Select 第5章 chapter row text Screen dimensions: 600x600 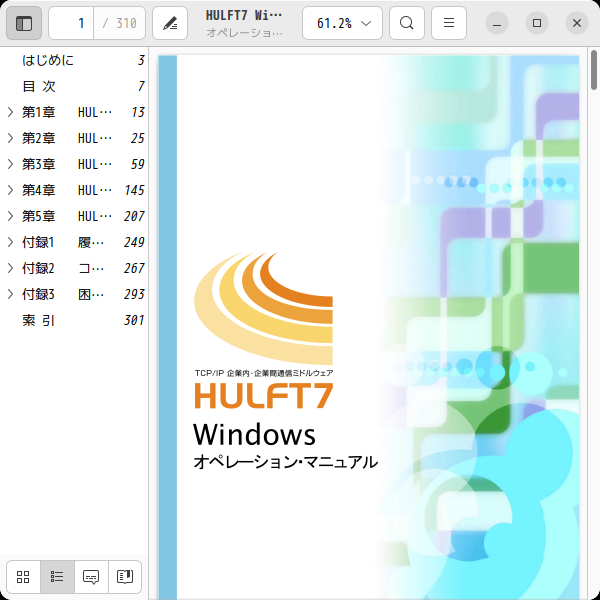[67, 216]
